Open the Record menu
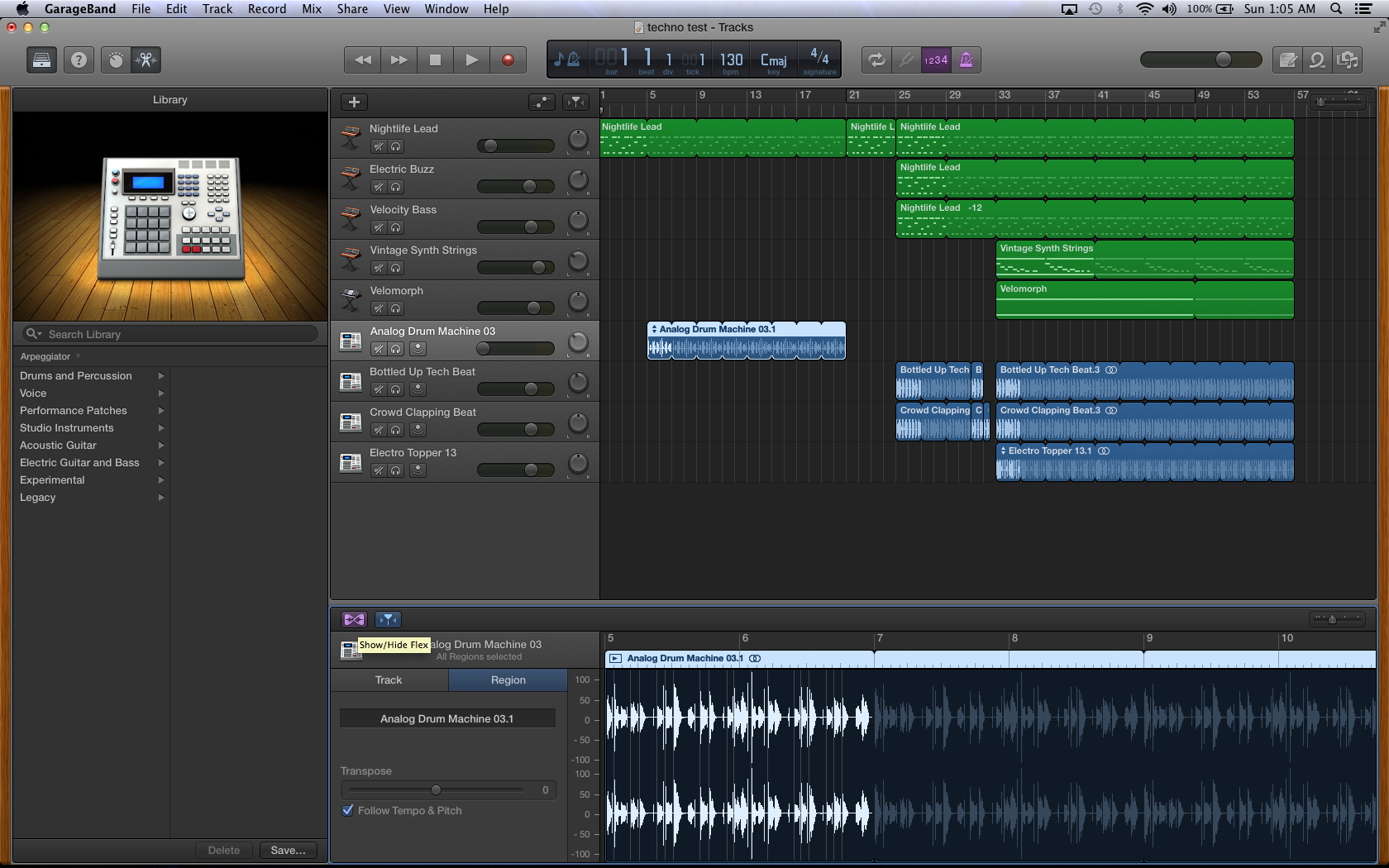Screen dimensions: 1389x868 coord(267,8)
